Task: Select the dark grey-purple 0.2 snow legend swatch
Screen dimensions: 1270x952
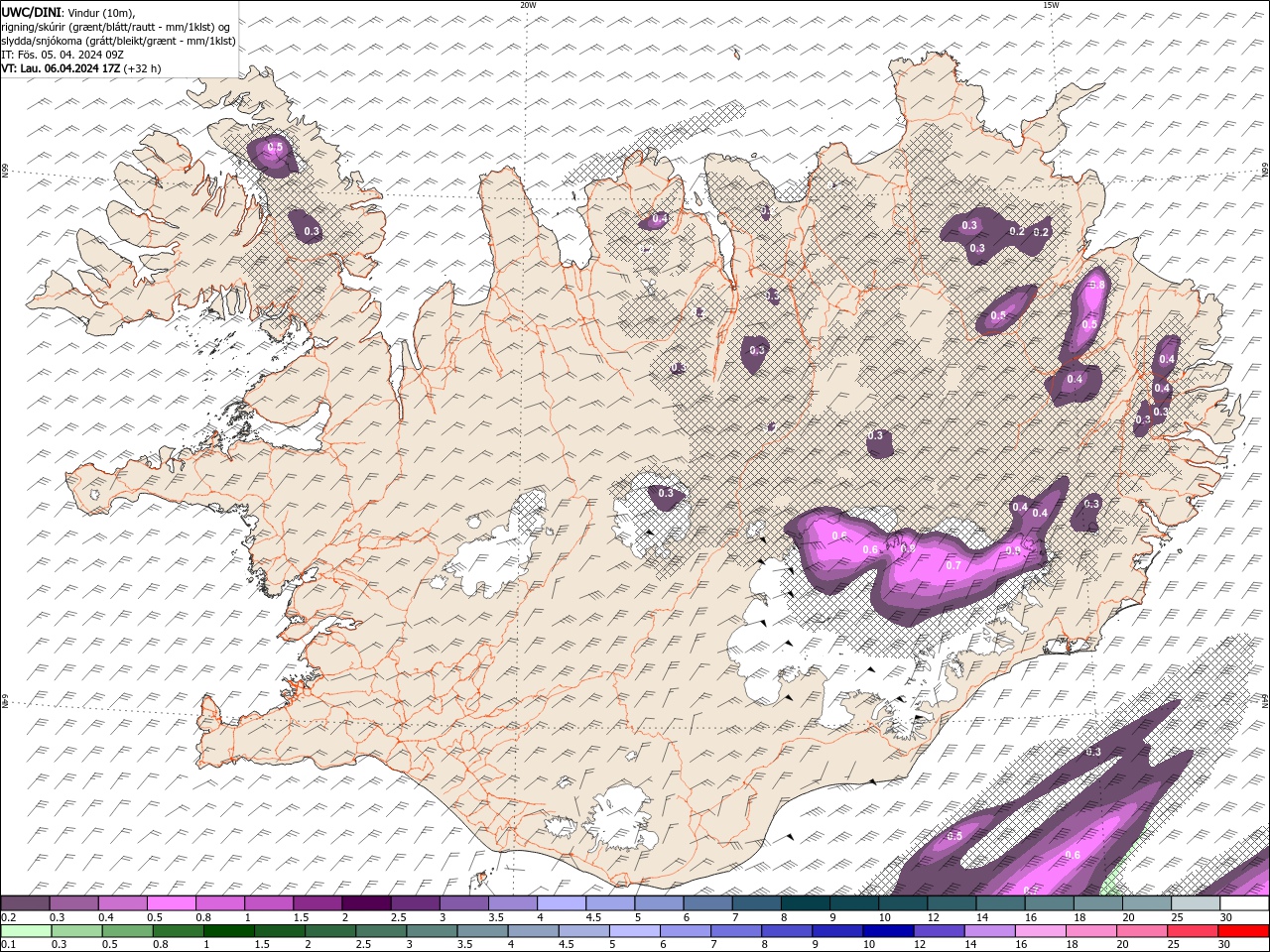Action: pyautogui.click(x=26, y=903)
